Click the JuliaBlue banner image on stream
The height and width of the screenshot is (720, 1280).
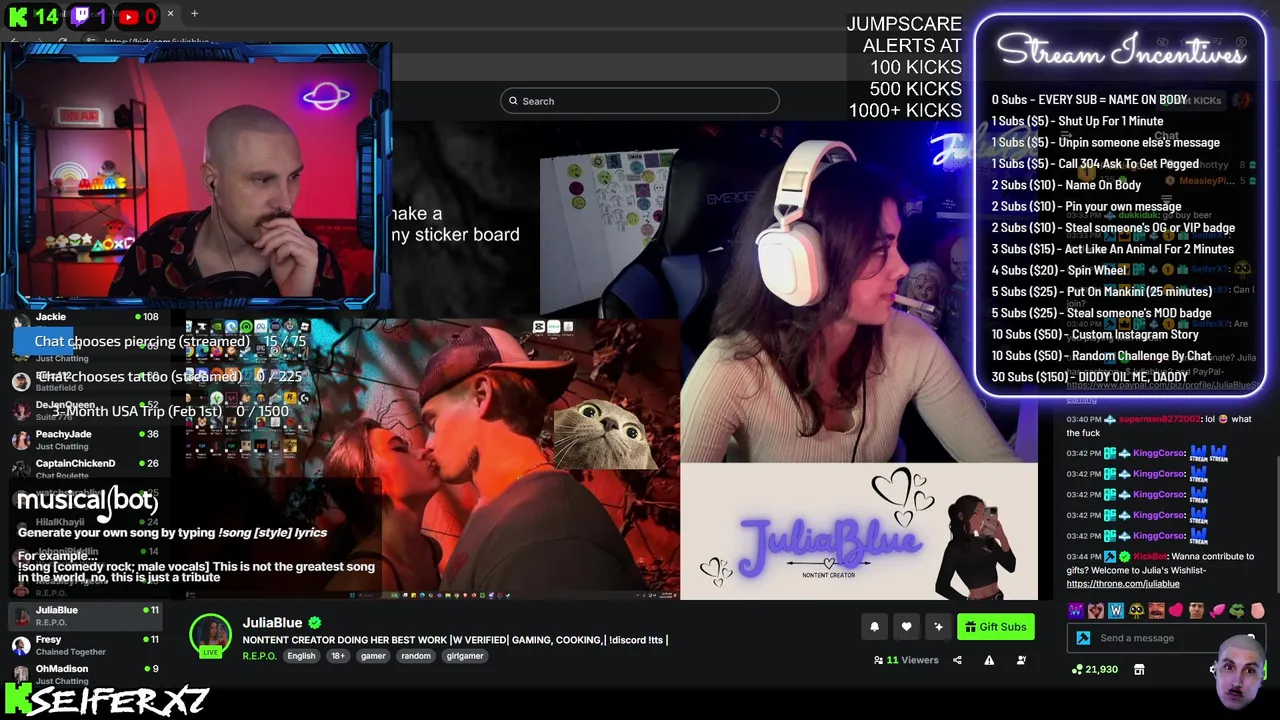[x=859, y=532]
